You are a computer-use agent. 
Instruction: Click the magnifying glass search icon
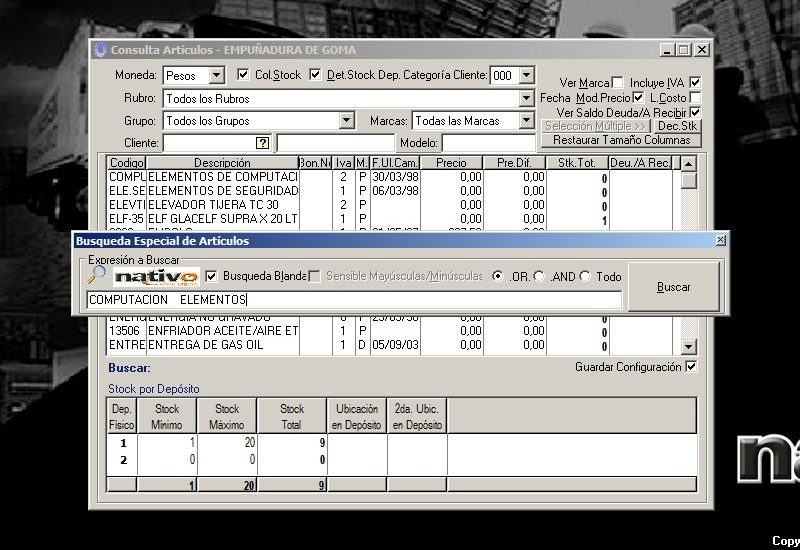click(97, 275)
